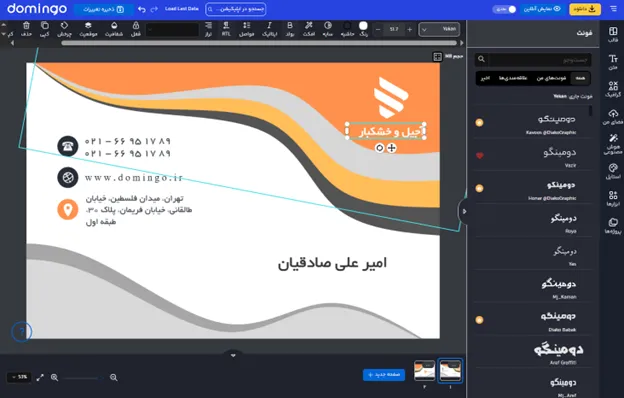Open the transparency (شفافیت) tool
Screen dimensions: 624x398
point(114,29)
